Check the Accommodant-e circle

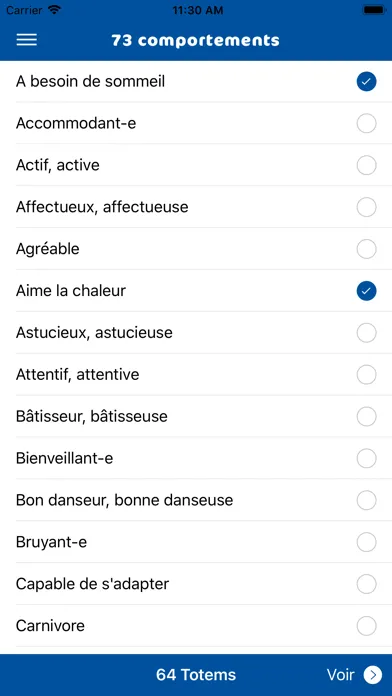coord(366,123)
